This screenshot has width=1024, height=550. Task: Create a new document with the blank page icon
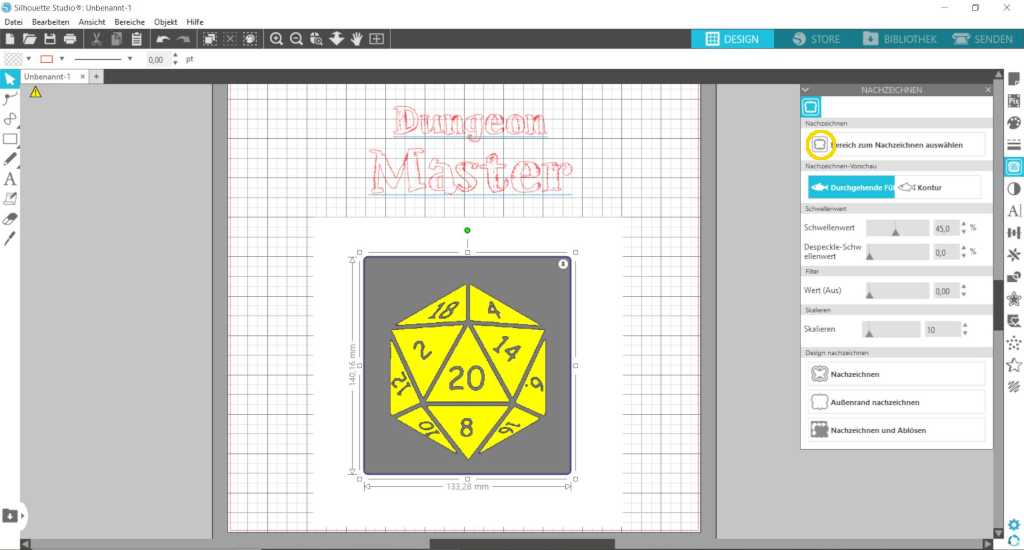pyautogui.click(x=10, y=39)
